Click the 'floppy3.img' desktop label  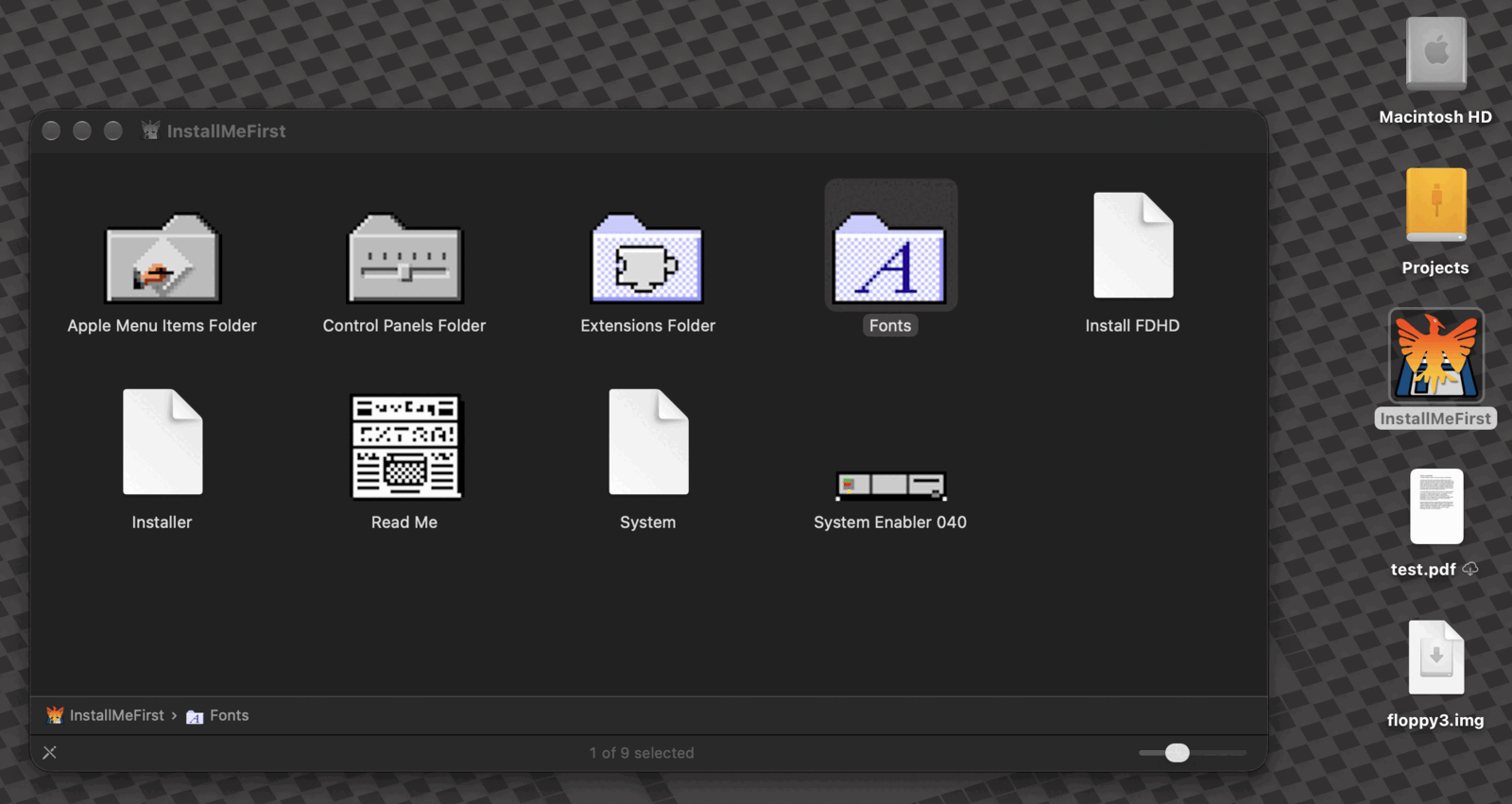coord(1435,721)
